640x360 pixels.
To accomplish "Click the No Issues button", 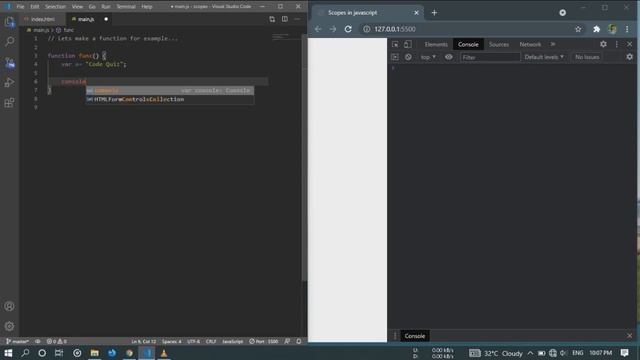I will pyautogui.click(x=587, y=57).
